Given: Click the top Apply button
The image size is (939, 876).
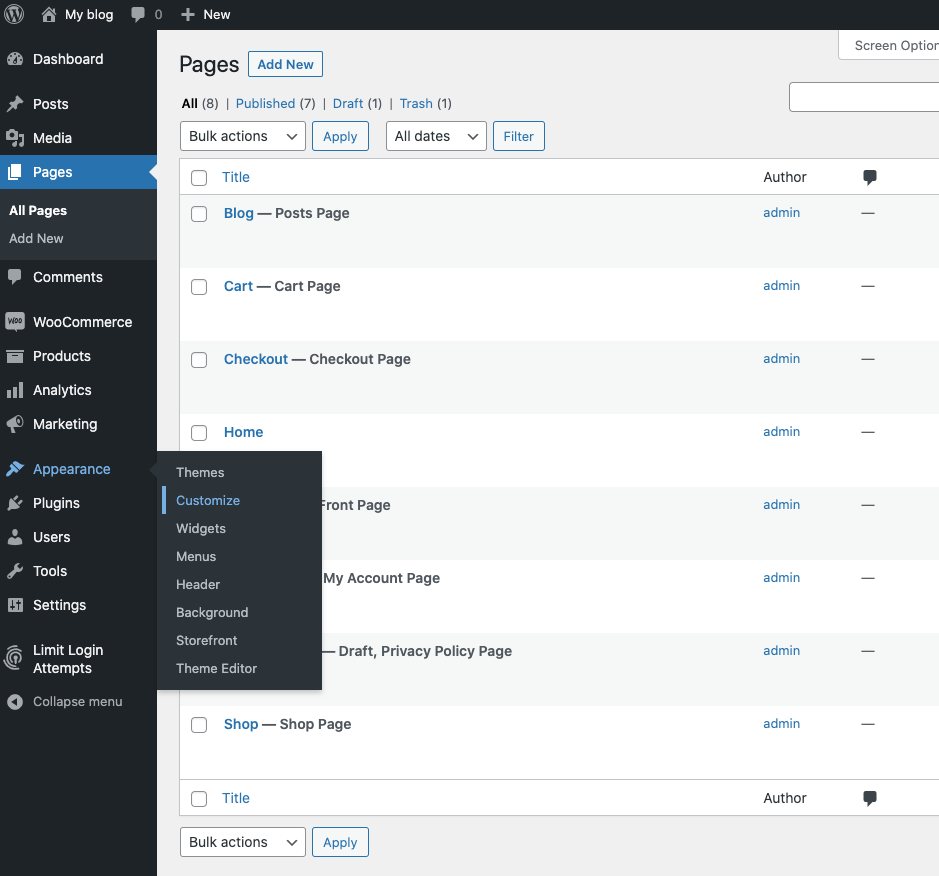Looking at the screenshot, I should [340, 136].
